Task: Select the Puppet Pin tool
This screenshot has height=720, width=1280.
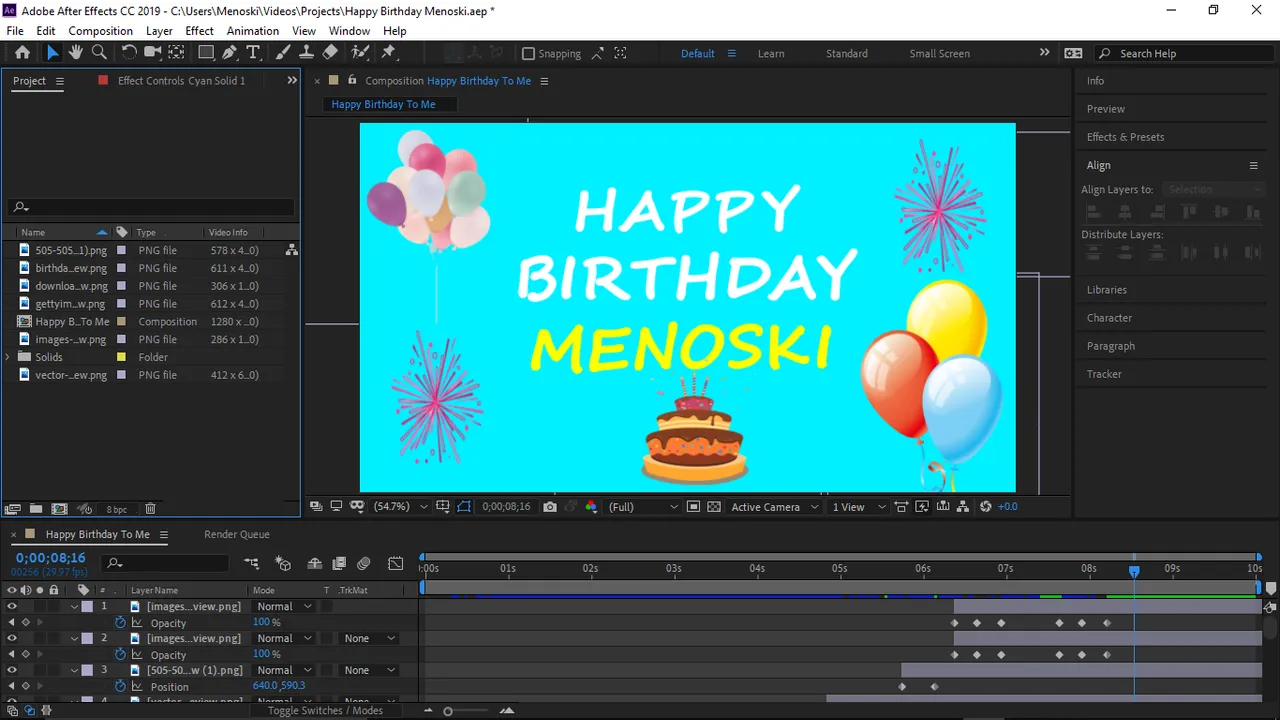Action: click(x=389, y=53)
